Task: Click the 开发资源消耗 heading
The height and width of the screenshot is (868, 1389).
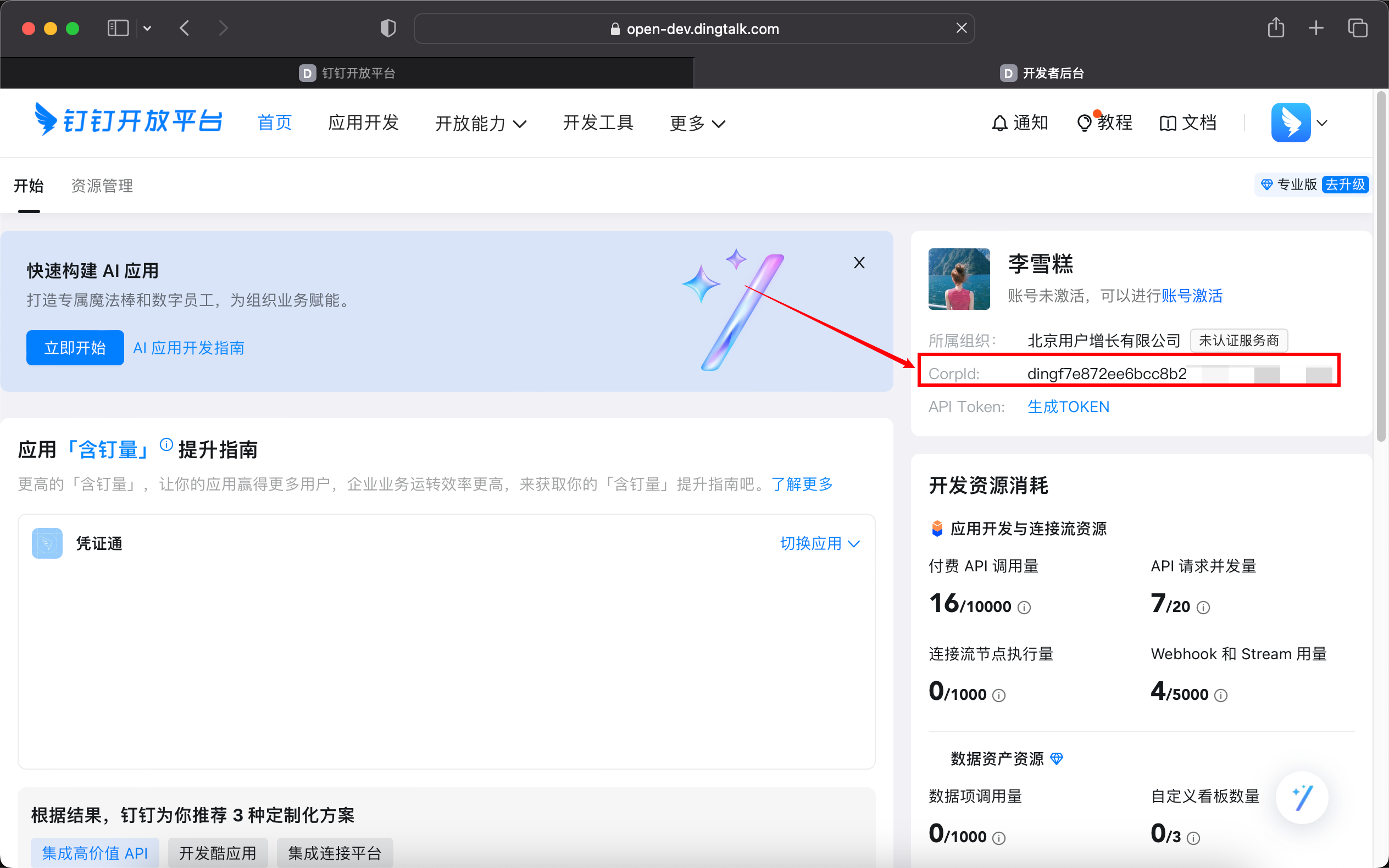Action: point(988,485)
